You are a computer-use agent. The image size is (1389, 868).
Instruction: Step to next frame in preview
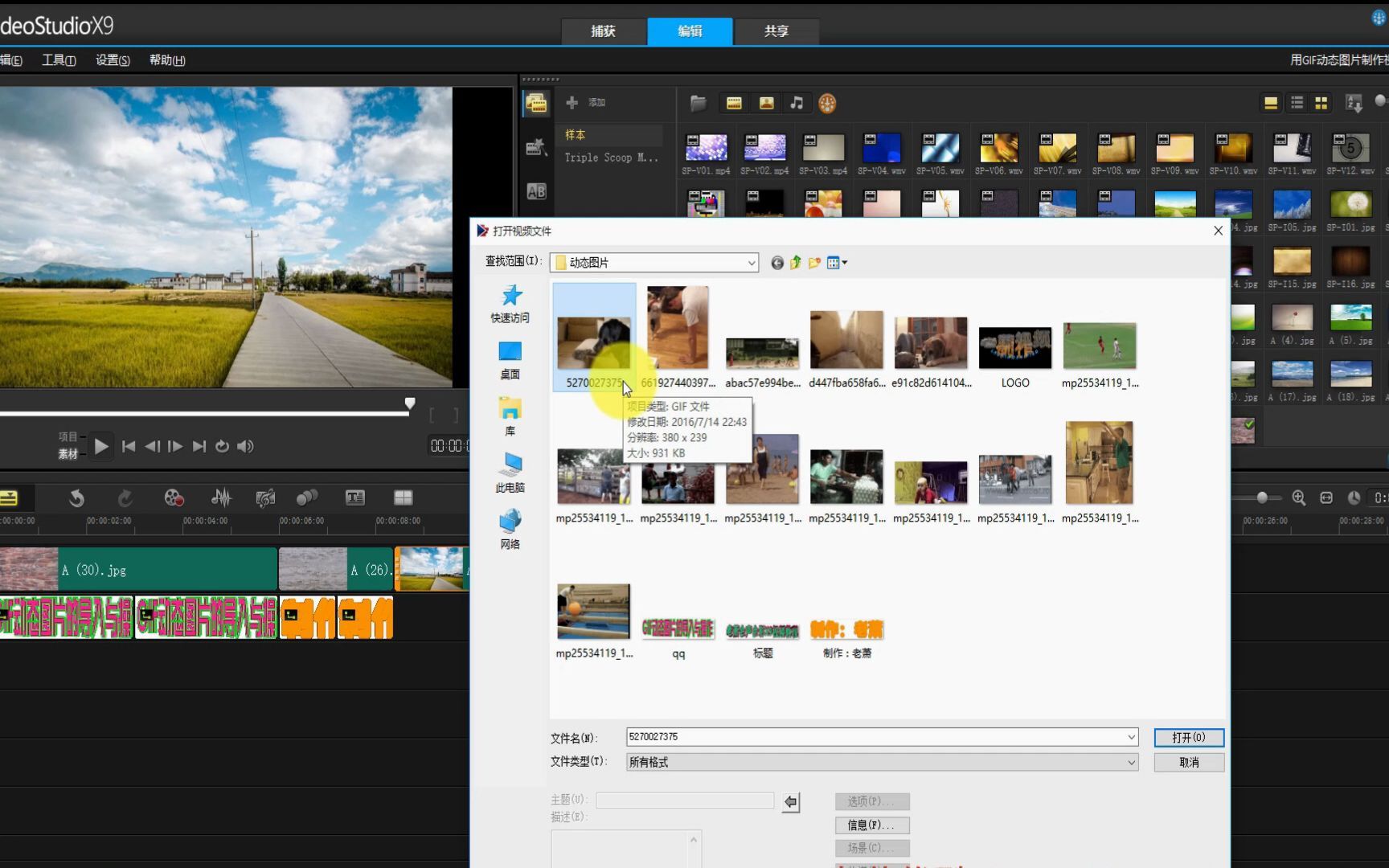175,446
